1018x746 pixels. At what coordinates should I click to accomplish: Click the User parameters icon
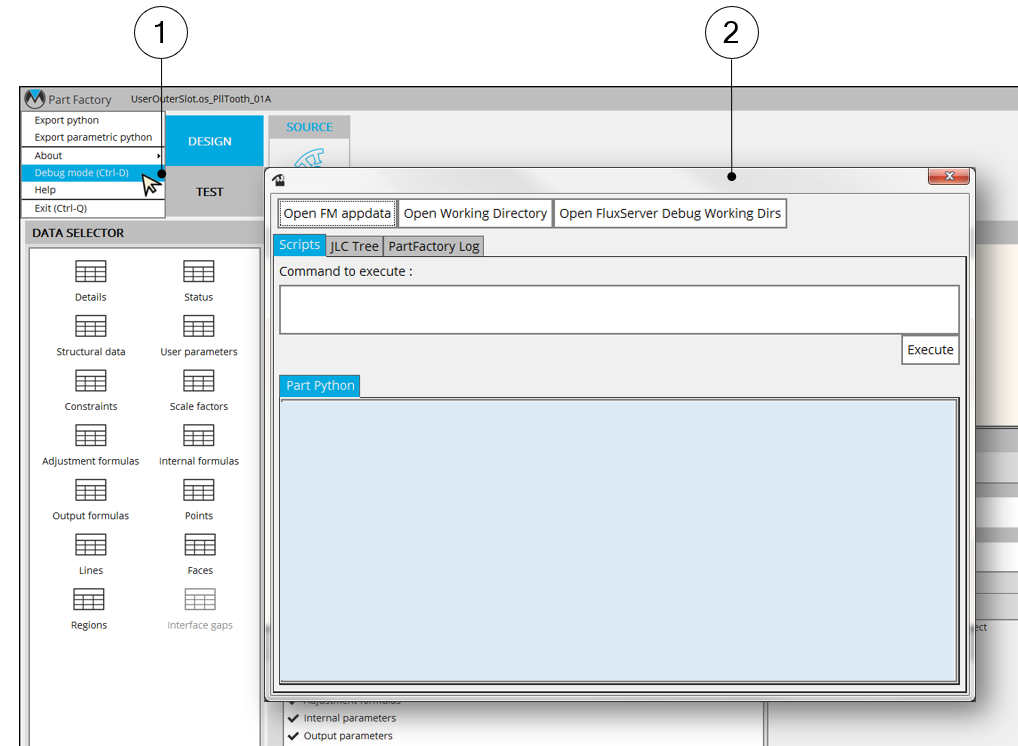[198, 327]
